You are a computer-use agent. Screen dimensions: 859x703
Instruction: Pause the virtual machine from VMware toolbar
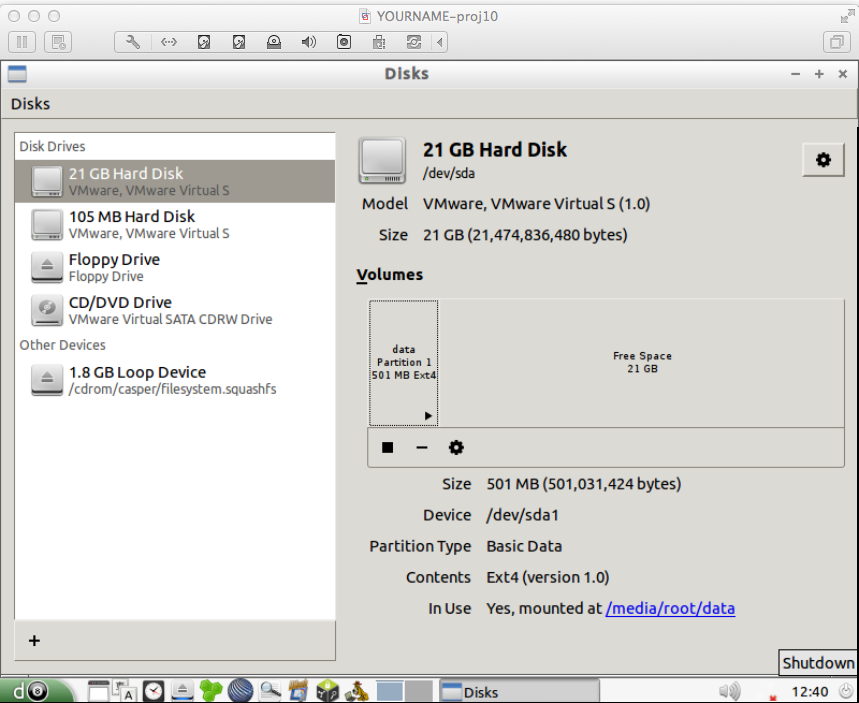click(22, 42)
